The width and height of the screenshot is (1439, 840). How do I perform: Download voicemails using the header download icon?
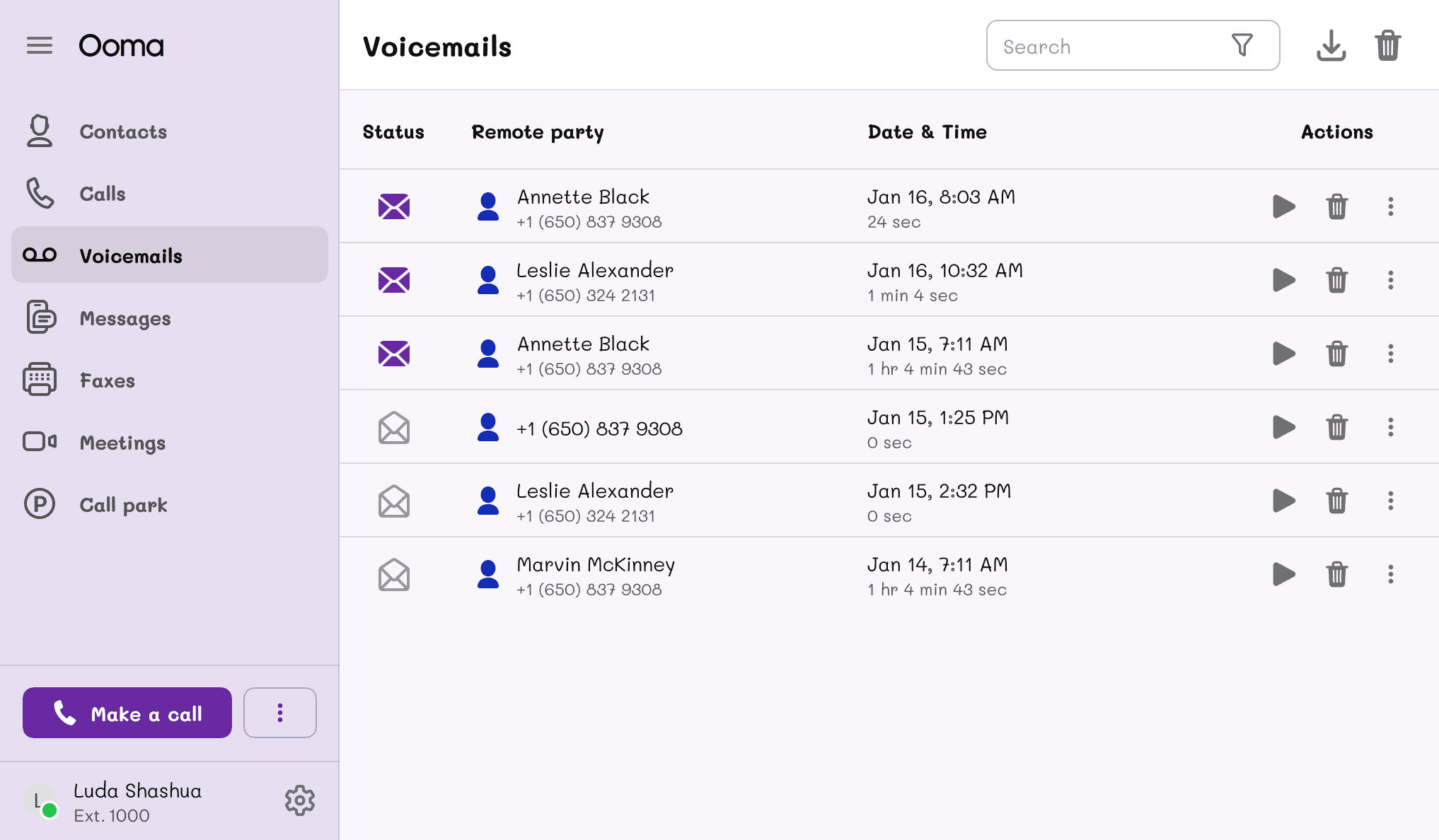click(x=1331, y=46)
